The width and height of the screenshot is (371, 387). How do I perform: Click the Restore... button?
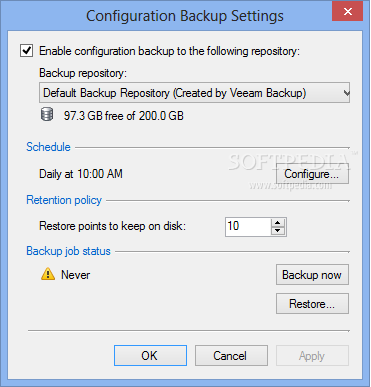tap(312, 304)
